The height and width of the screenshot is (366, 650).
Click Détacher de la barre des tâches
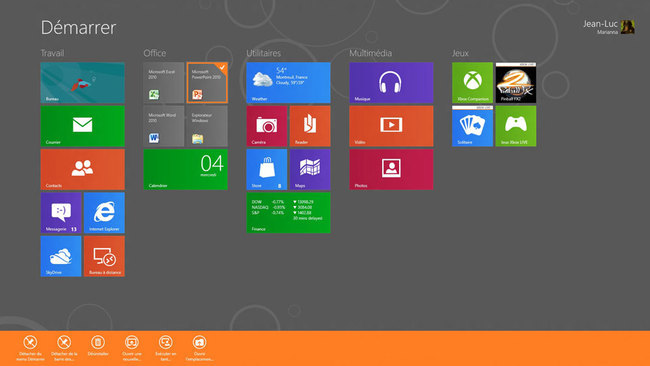[64, 348]
